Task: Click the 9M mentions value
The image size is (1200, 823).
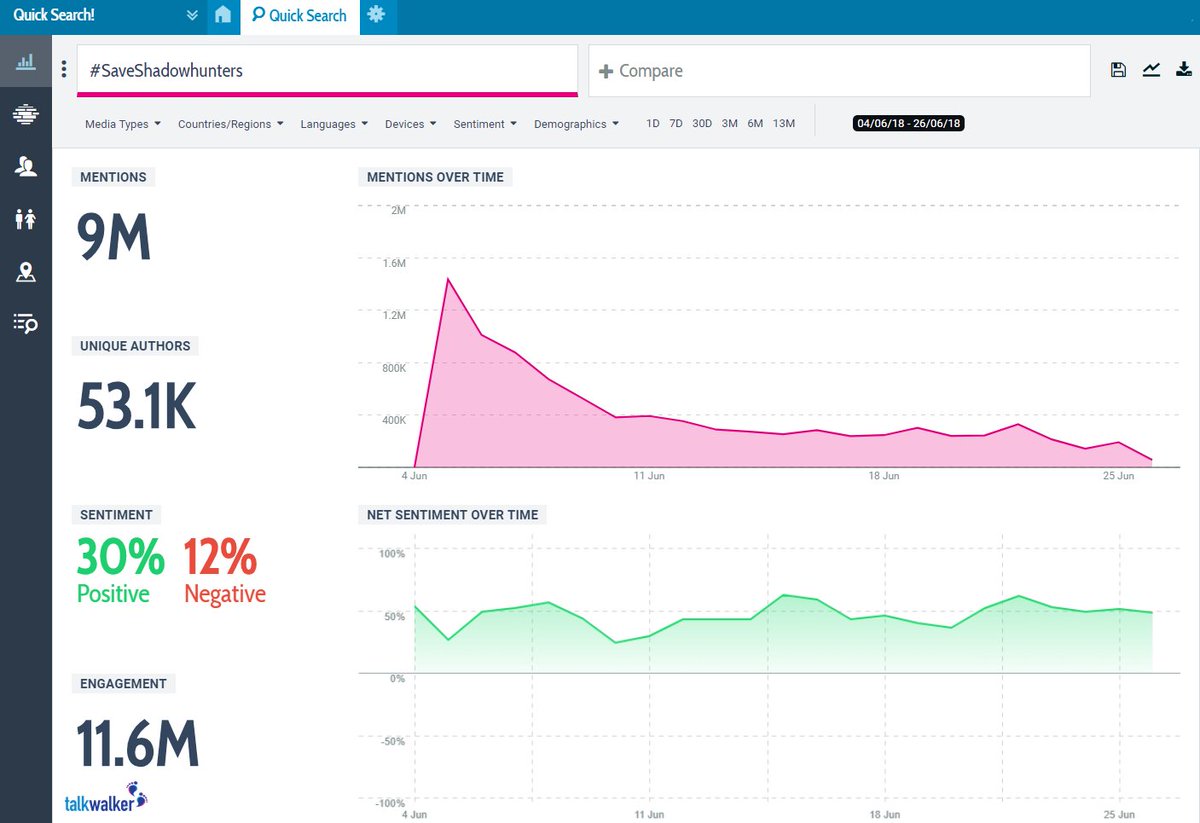Action: tap(114, 238)
